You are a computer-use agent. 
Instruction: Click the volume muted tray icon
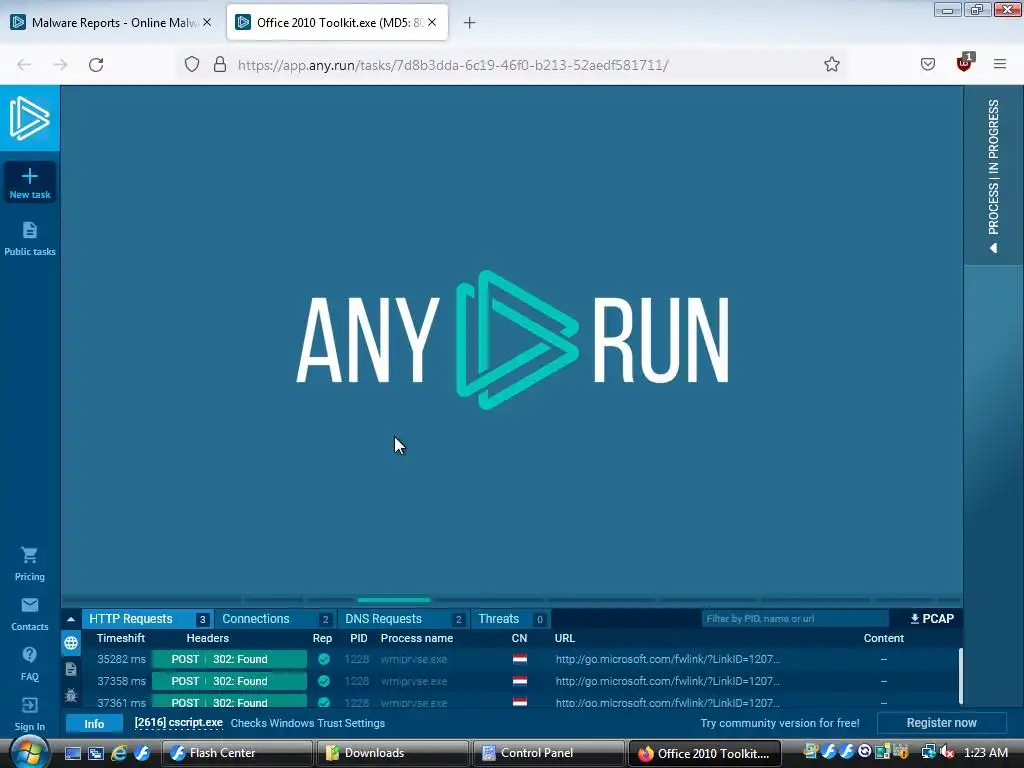pyautogui.click(x=947, y=753)
